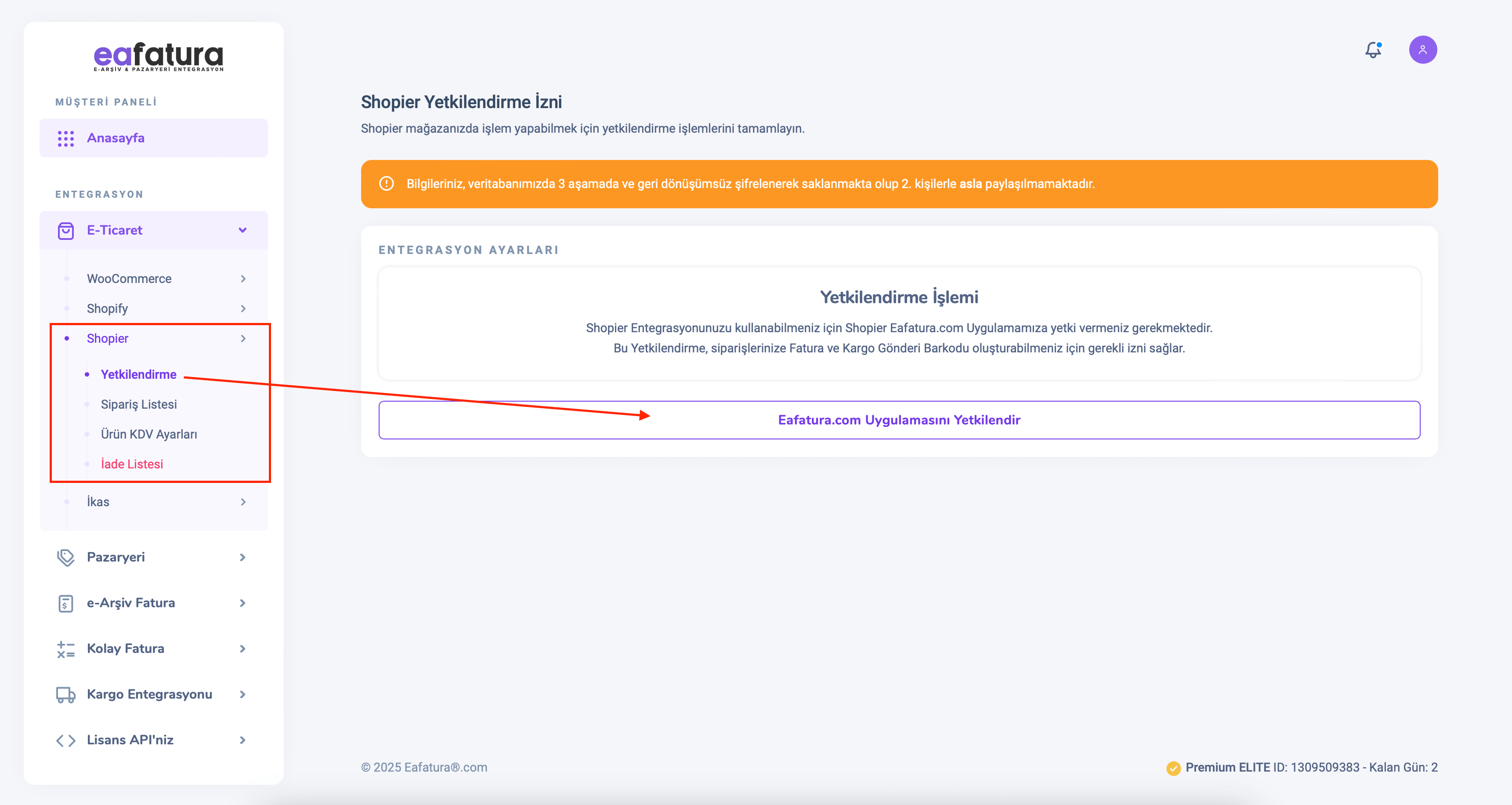Click the Pazaryeri tag icon
The height and width of the screenshot is (805, 1512).
(x=66, y=557)
